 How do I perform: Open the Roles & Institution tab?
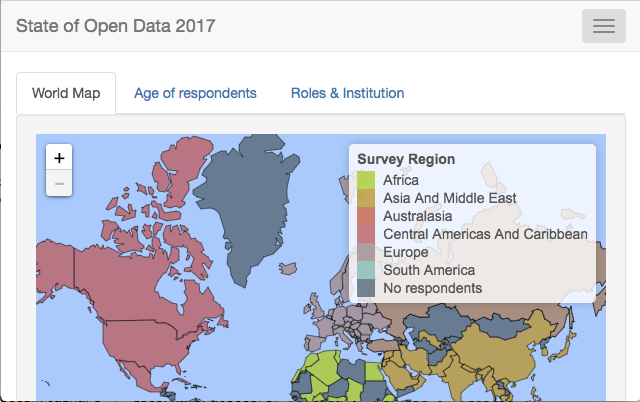point(347,93)
